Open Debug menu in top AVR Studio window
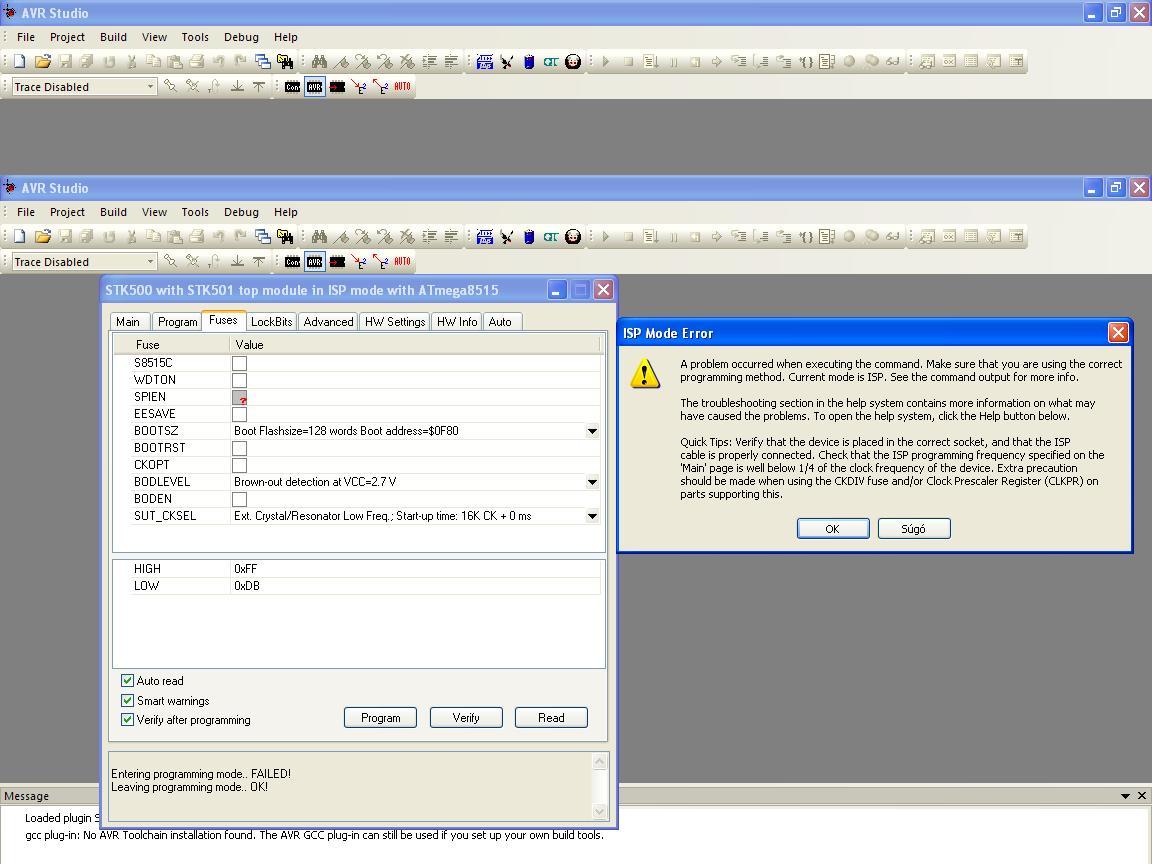This screenshot has height=864, width=1152. 241,37
